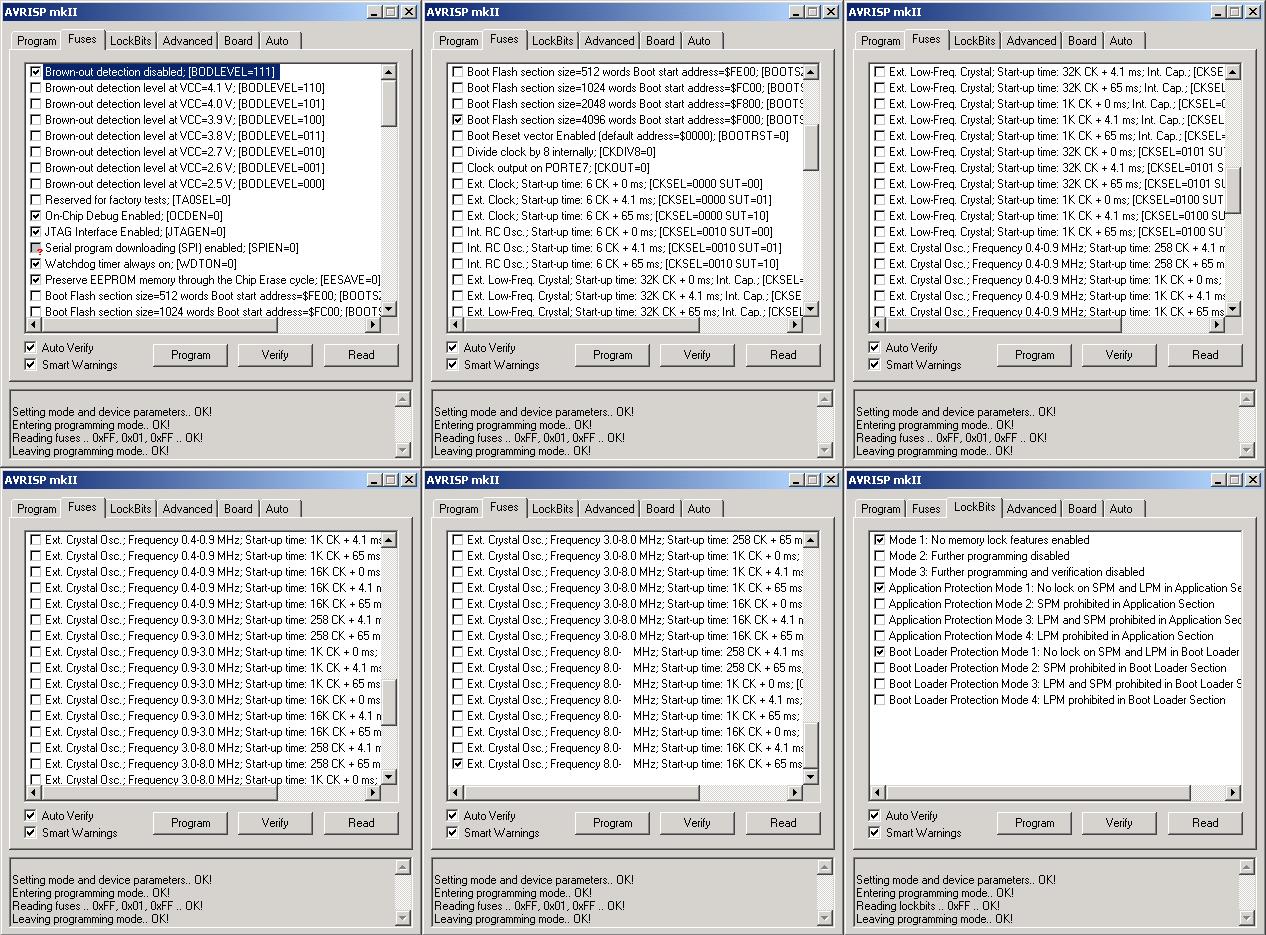Select Crystal Osc. 0.9-3.0 MHz 1K CK + 65 ms
Screen dimensions: 1266x935
click(36, 684)
